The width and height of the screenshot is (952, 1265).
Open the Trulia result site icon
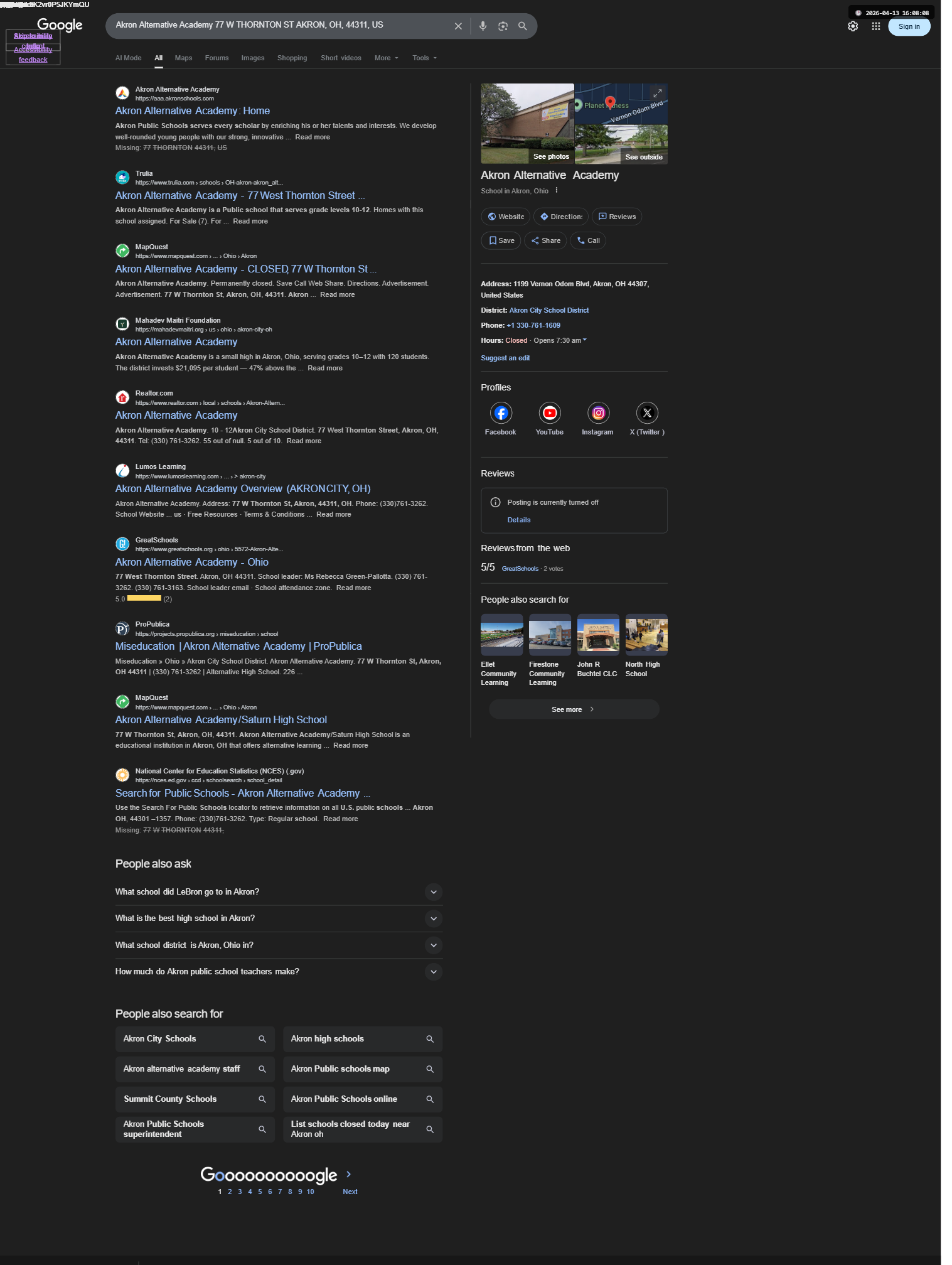pos(123,178)
